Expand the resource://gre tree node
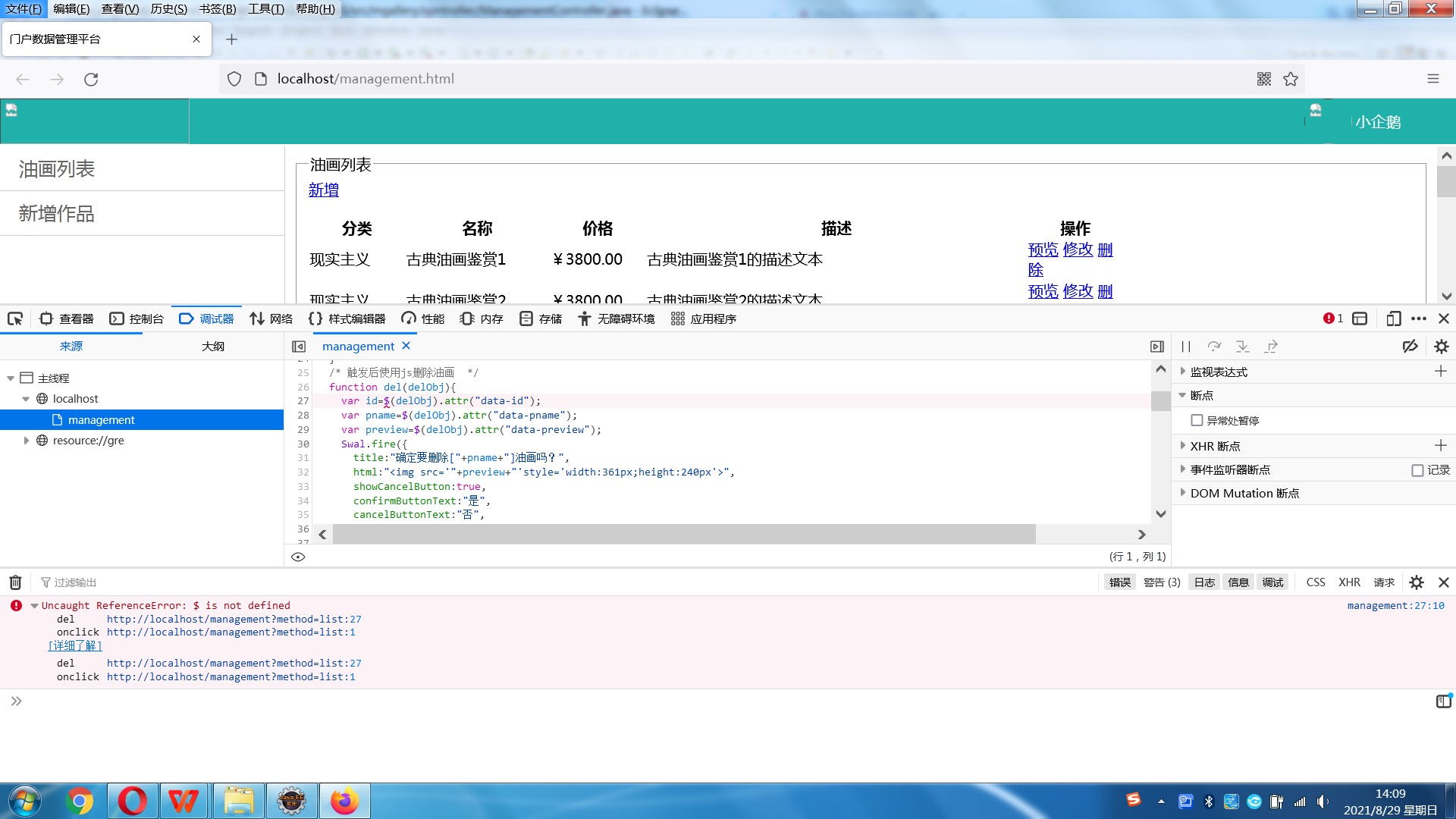The width and height of the screenshot is (1456, 819). (26, 440)
